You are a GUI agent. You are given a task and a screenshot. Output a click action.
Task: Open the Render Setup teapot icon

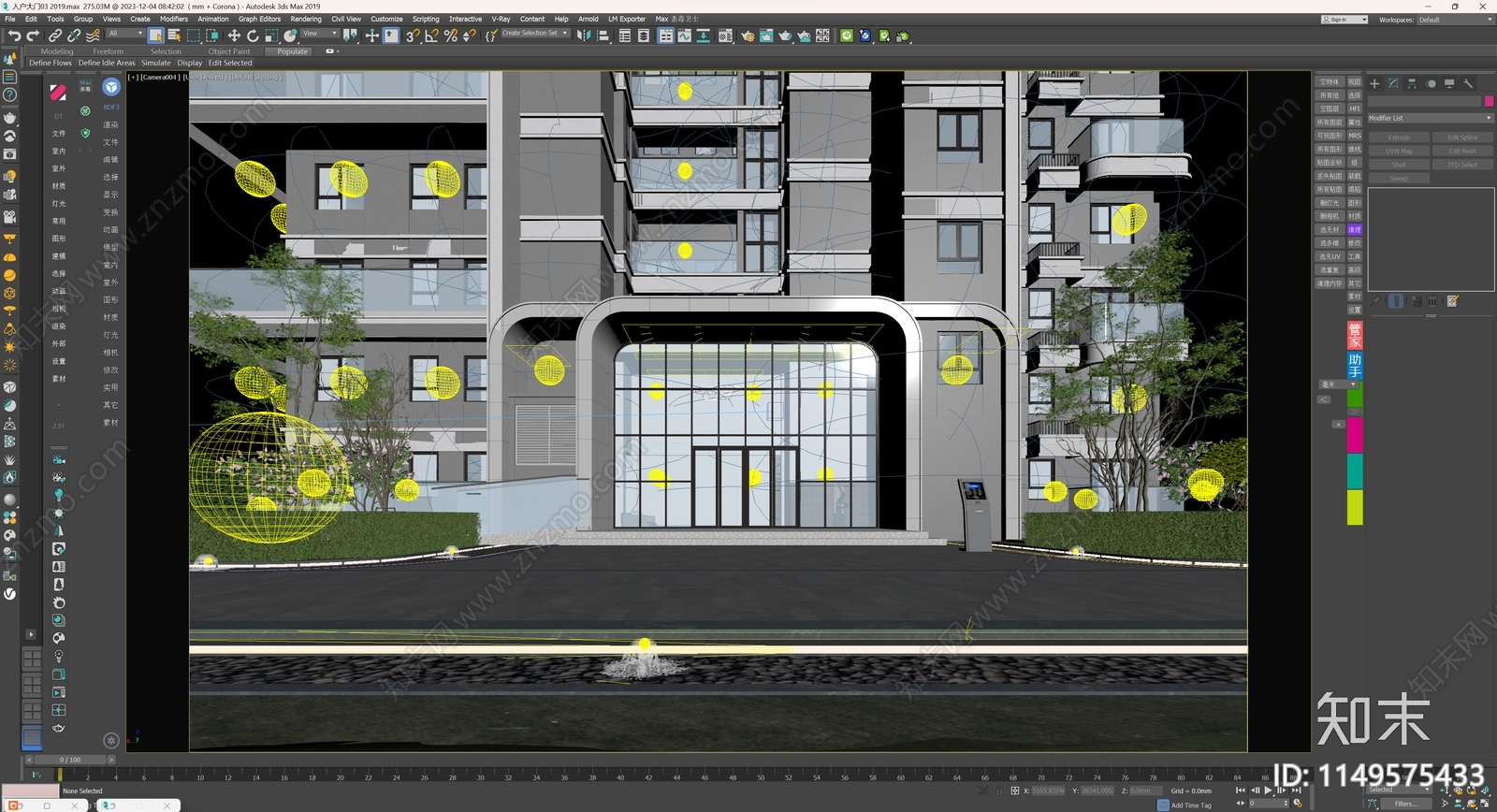pos(748,36)
